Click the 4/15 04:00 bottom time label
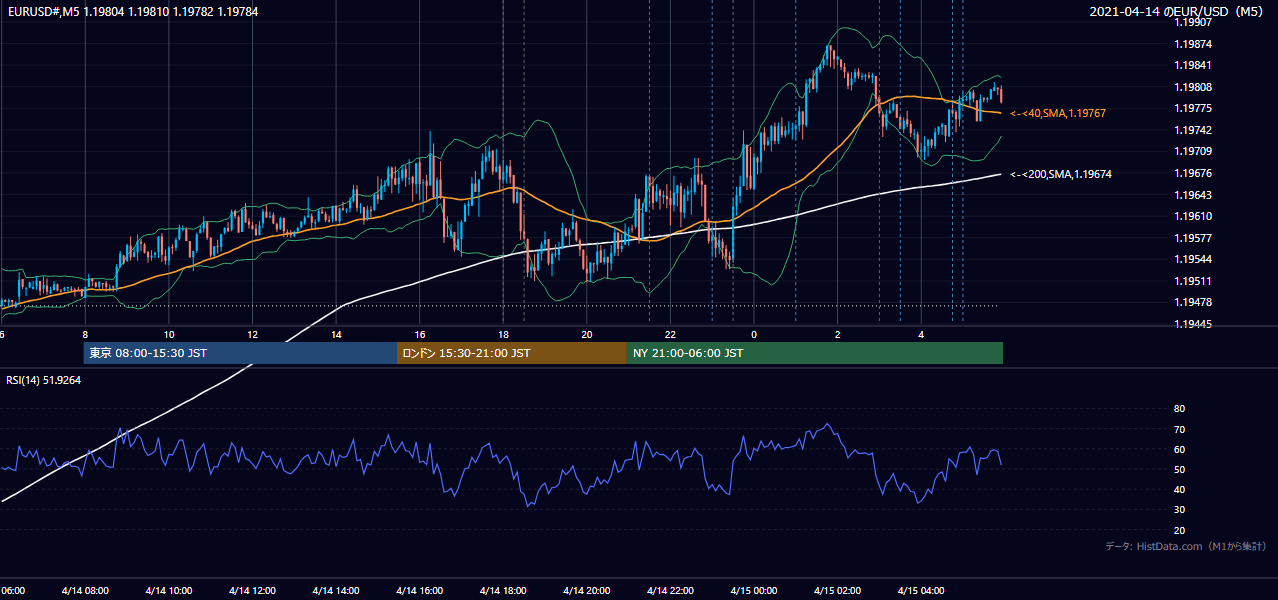 tap(921, 591)
